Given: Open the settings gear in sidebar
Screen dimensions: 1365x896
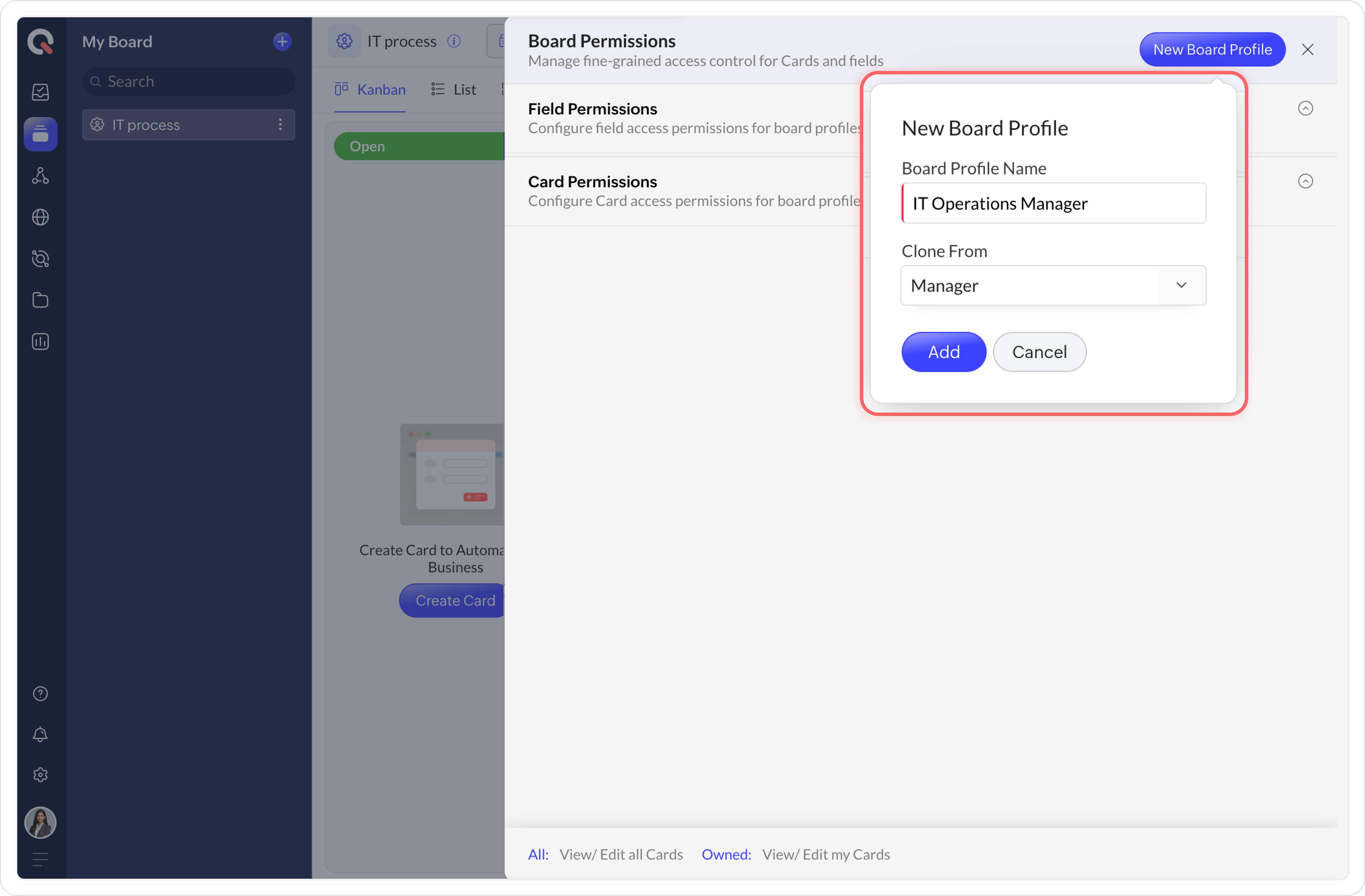Looking at the screenshot, I should 40,775.
